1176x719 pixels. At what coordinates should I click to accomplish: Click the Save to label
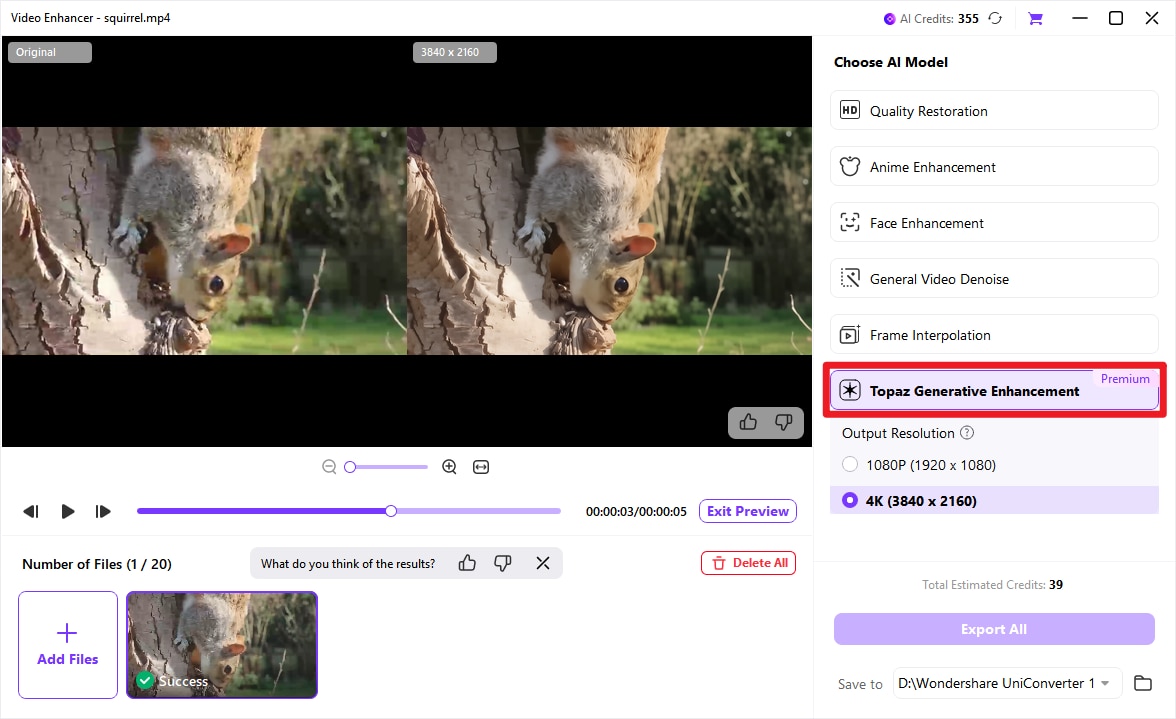coord(860,684)
